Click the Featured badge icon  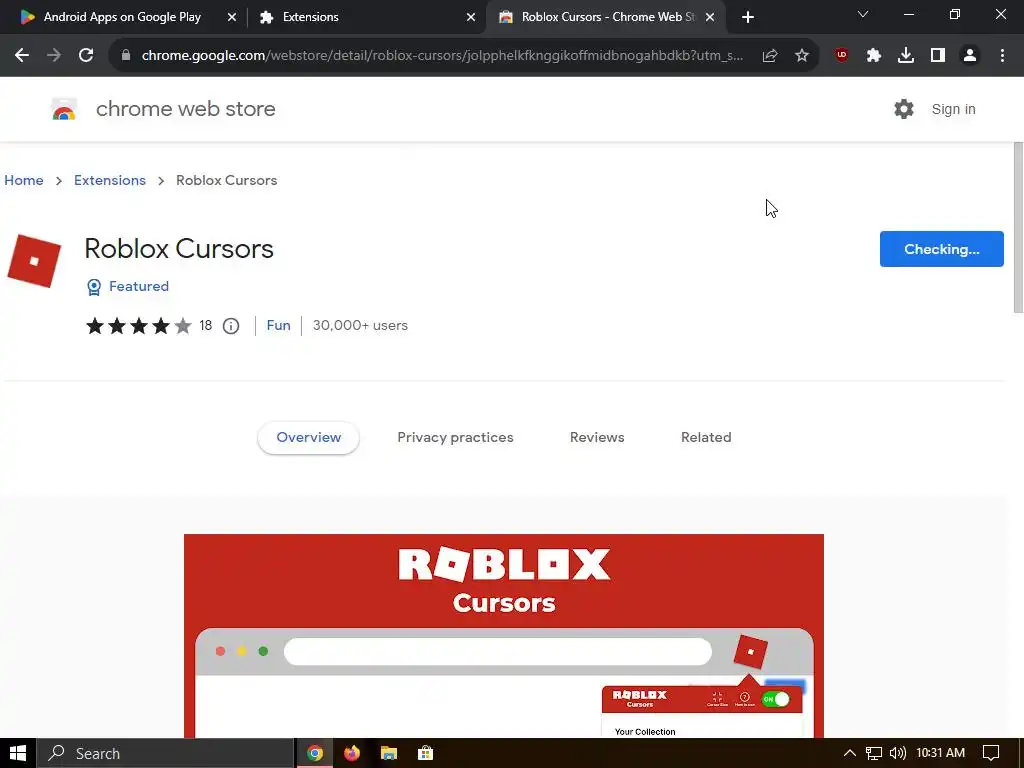94,287
